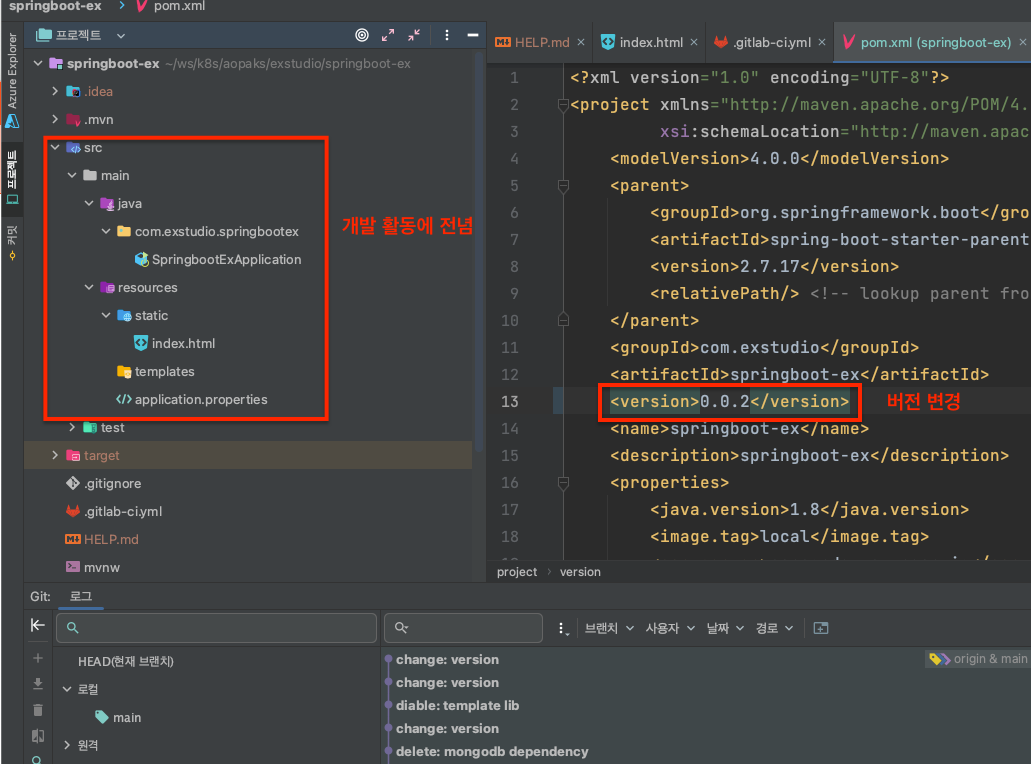Collapse all items in project tree
This screenshot has height=764, width=1031.
pos(414,36)
